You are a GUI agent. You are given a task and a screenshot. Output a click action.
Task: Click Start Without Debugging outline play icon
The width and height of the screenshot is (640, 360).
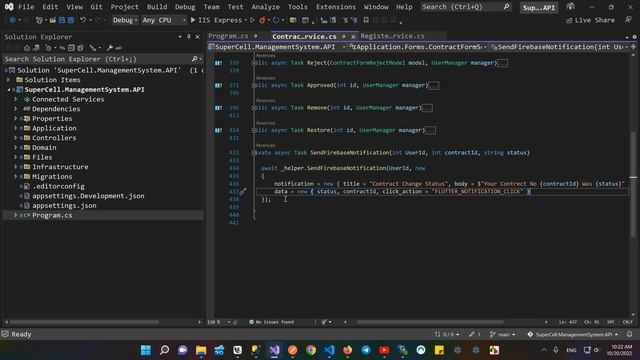[x=252, y=20]
